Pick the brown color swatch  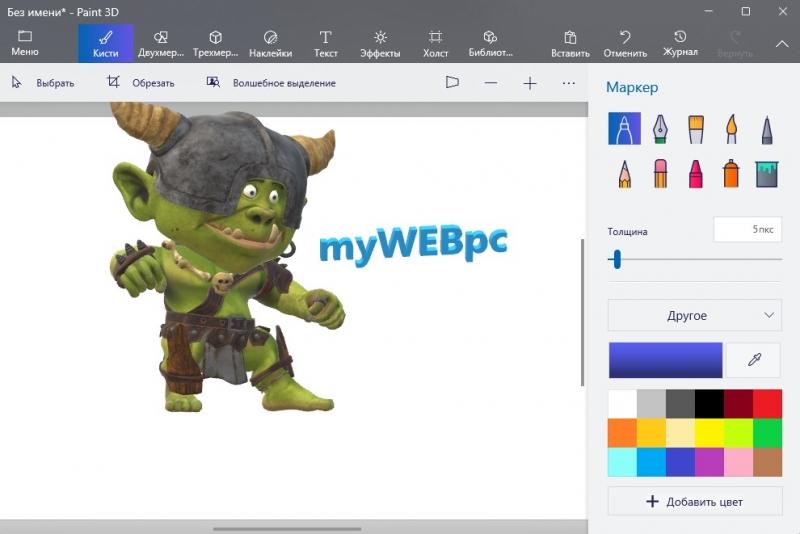[768, 462]
